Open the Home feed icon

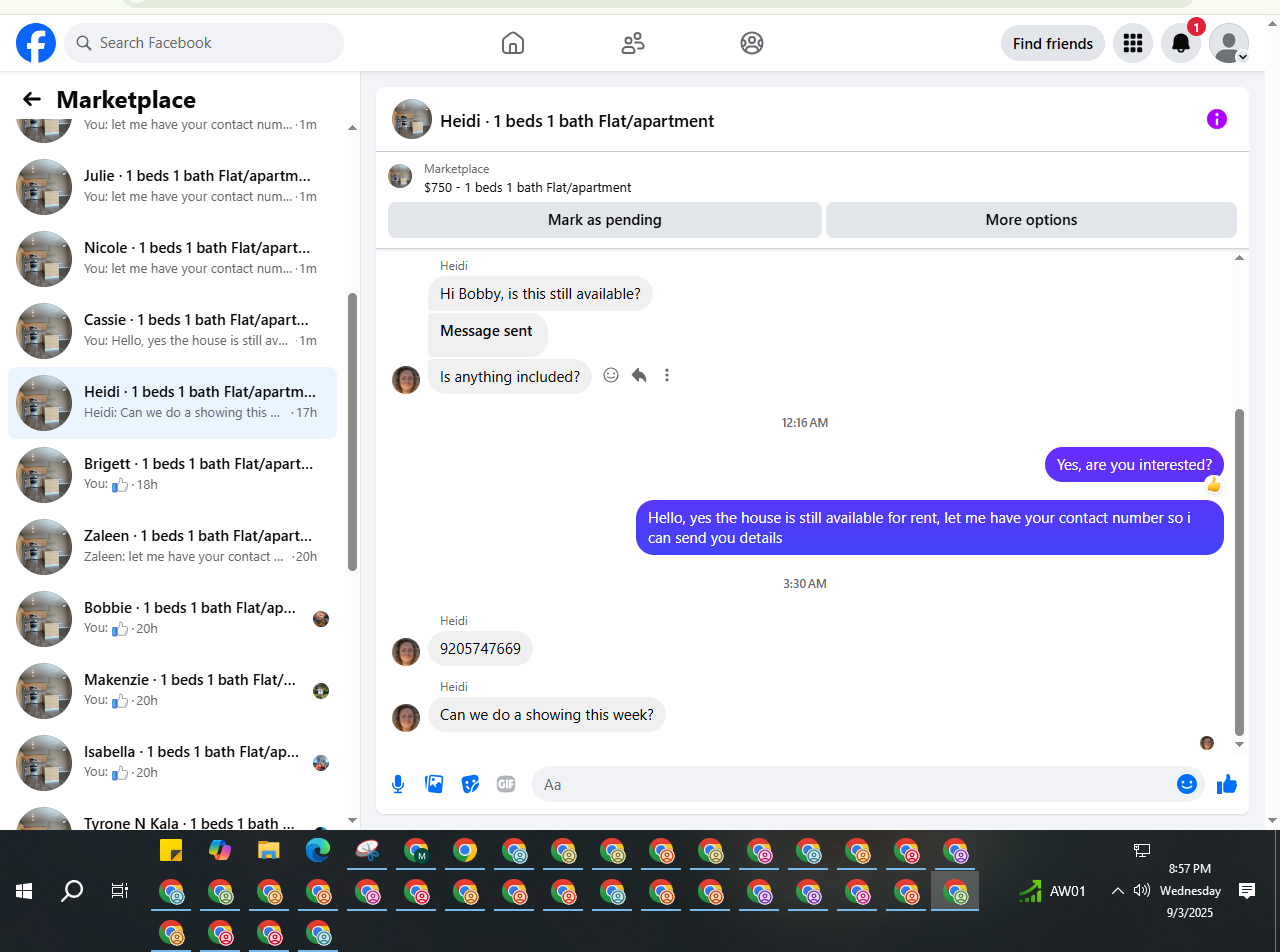pyautogui.click(x=513, y=43)
